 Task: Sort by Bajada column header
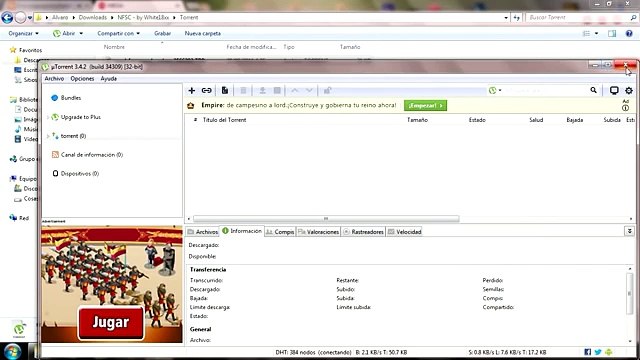(x=575, y=120)
